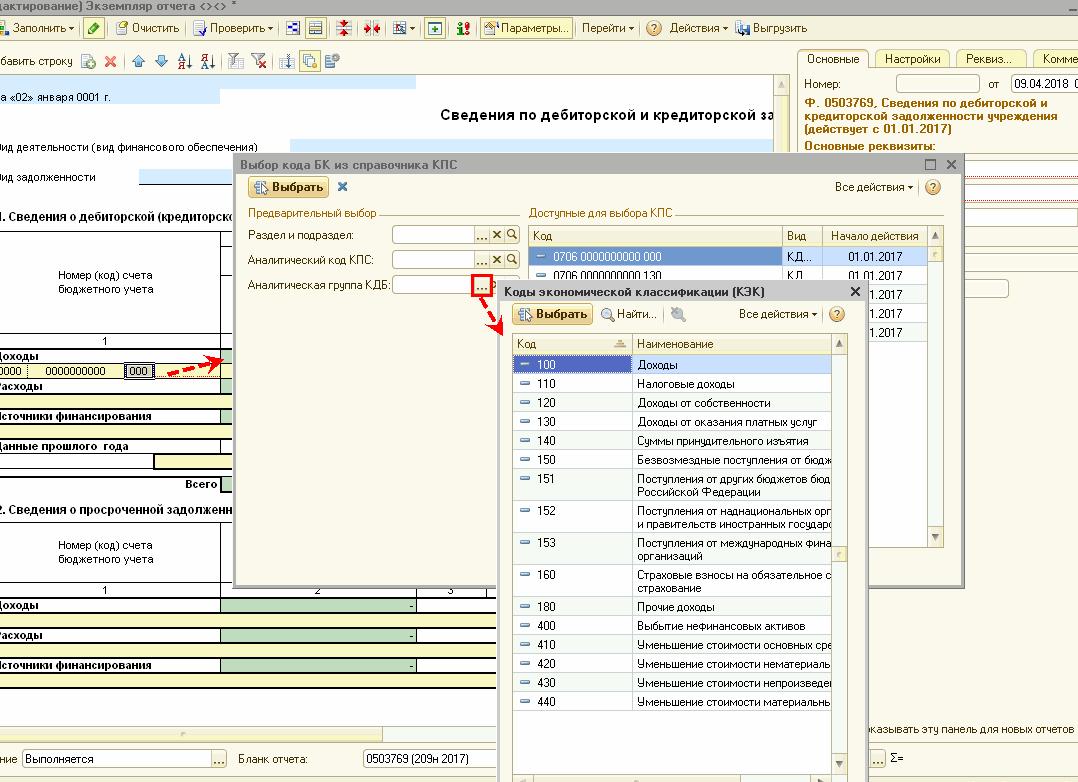Switch to the Реквиз... tab

pyautogui.click(x=989, y=59)
